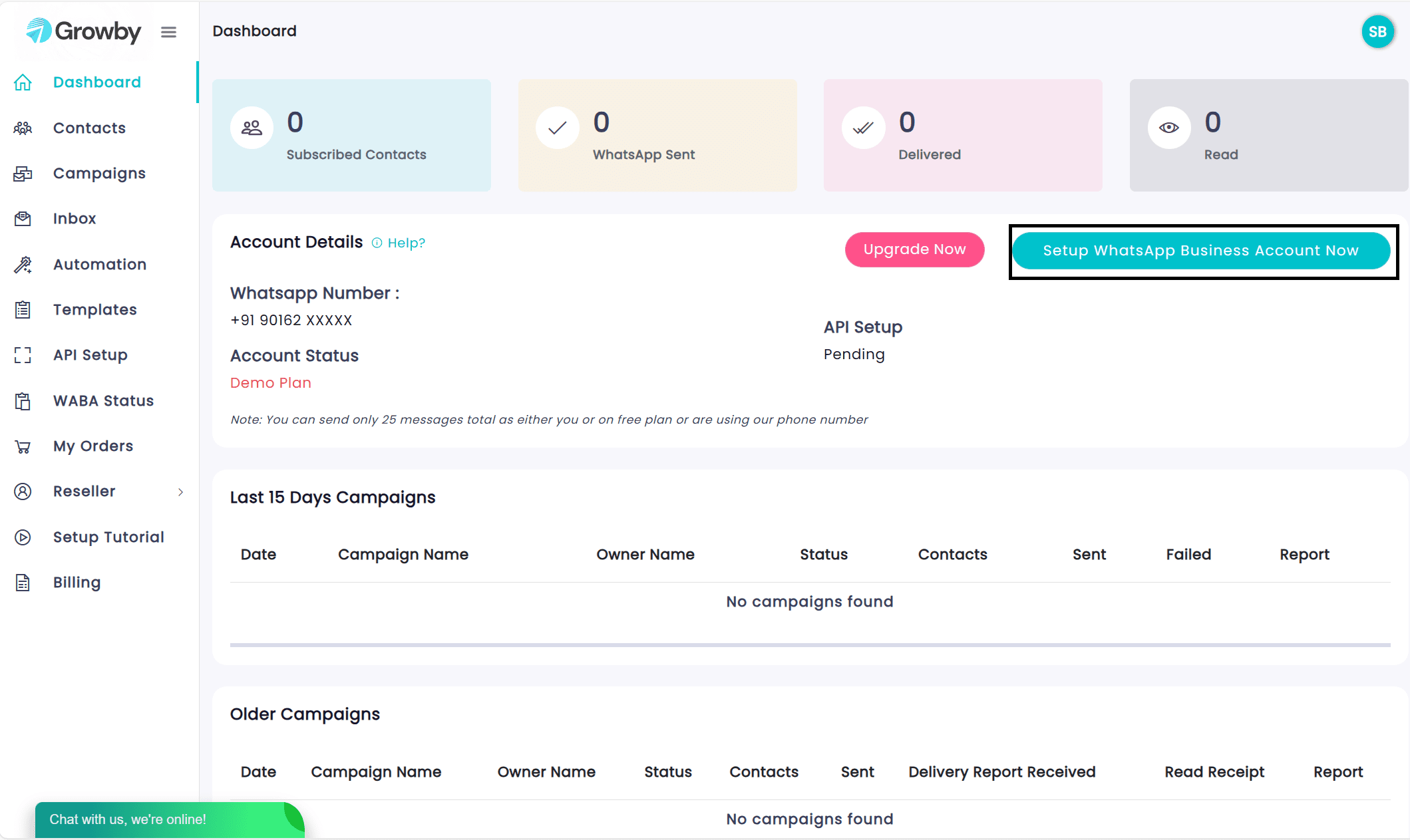Open the 'Chat with us' widget
Viewport: 1410px width, 840px height.
click(170, 819)
